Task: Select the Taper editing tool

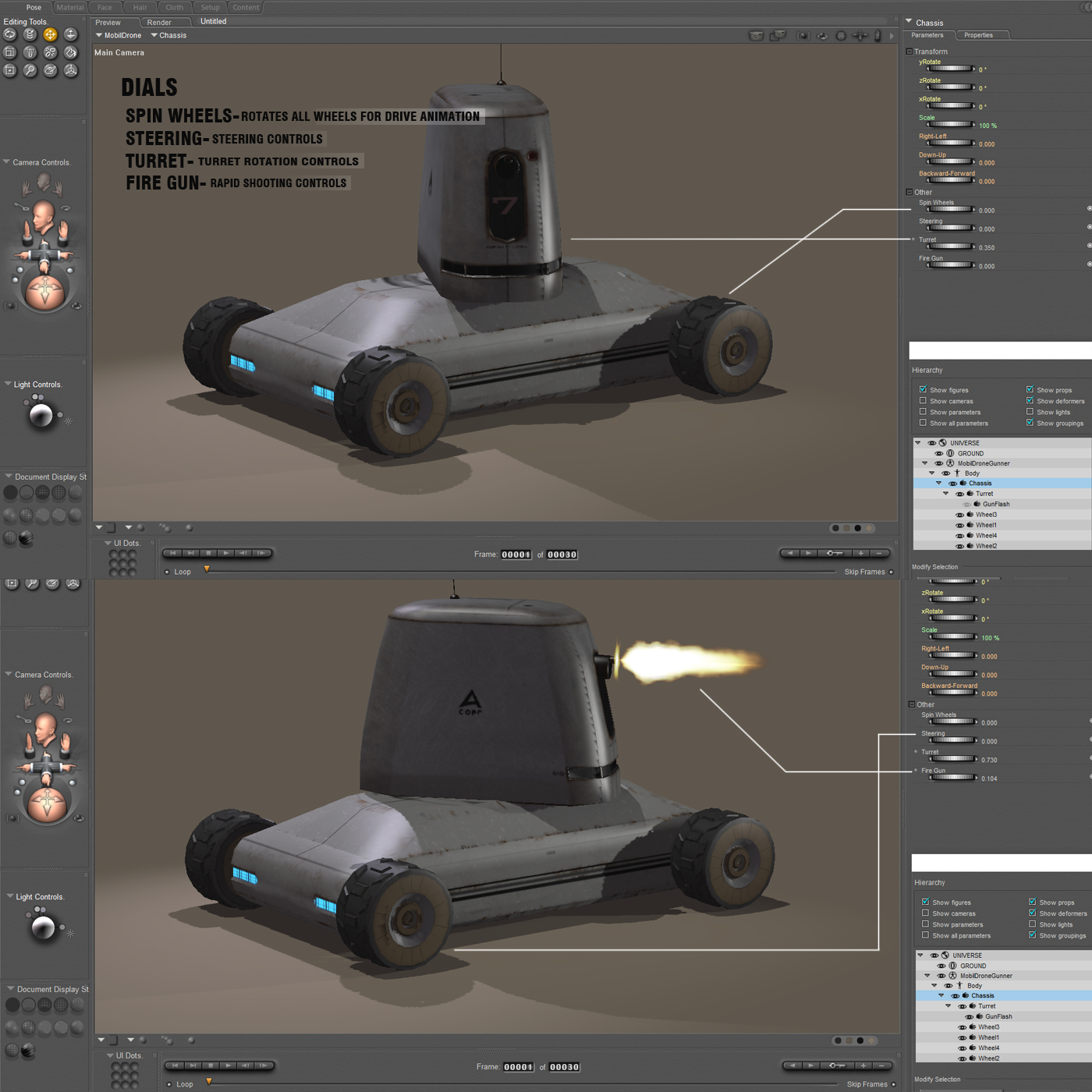Action: point(30,52)
